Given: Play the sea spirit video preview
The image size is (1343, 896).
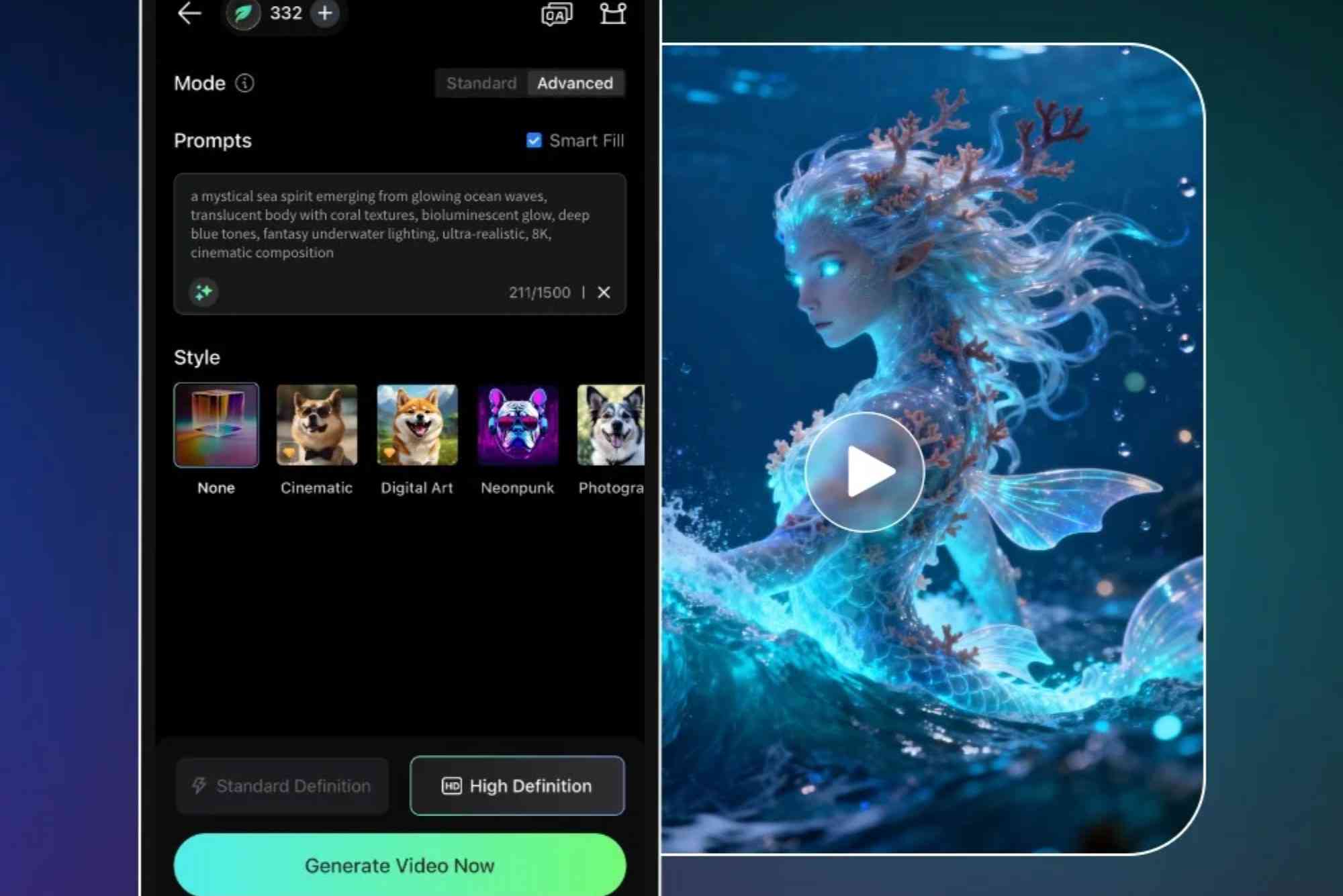Looking at the screenshot, I should coord(865,472).
